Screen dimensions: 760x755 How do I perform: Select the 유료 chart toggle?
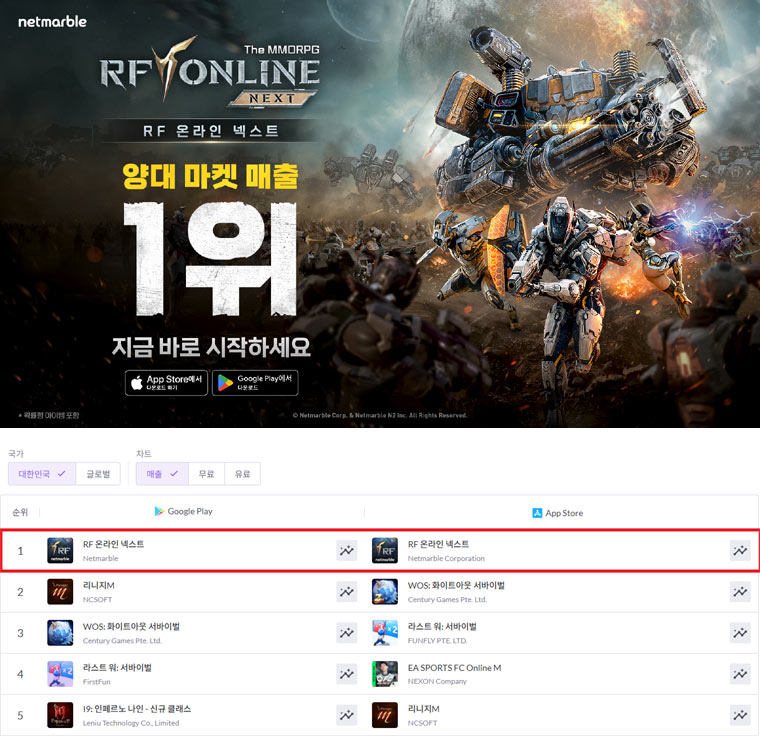(242, 474)
